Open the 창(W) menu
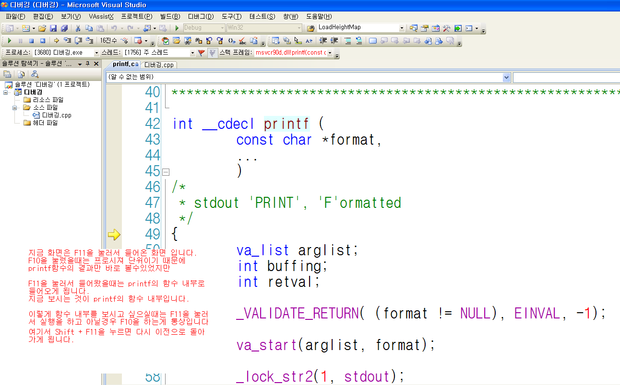This screenshot has height=385, width=620. (x=291, y=17)
